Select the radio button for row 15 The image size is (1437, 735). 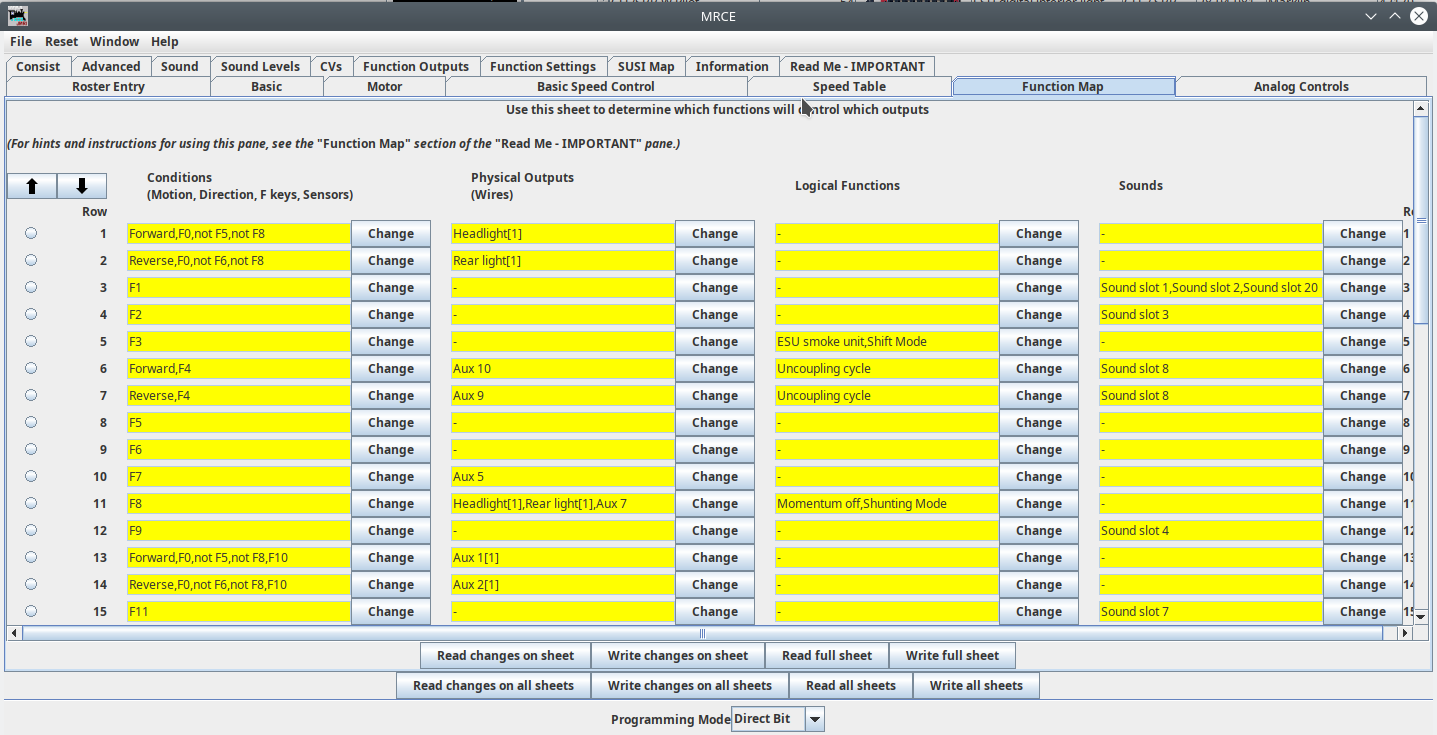point(31,611)
